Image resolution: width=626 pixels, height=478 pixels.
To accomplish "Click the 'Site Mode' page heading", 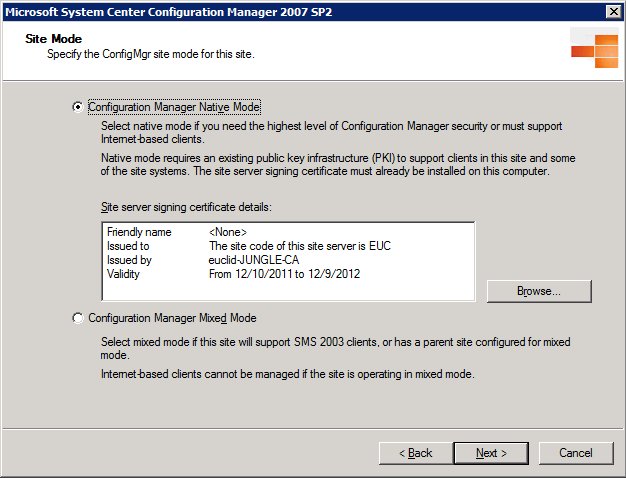I will coord(53,39).
